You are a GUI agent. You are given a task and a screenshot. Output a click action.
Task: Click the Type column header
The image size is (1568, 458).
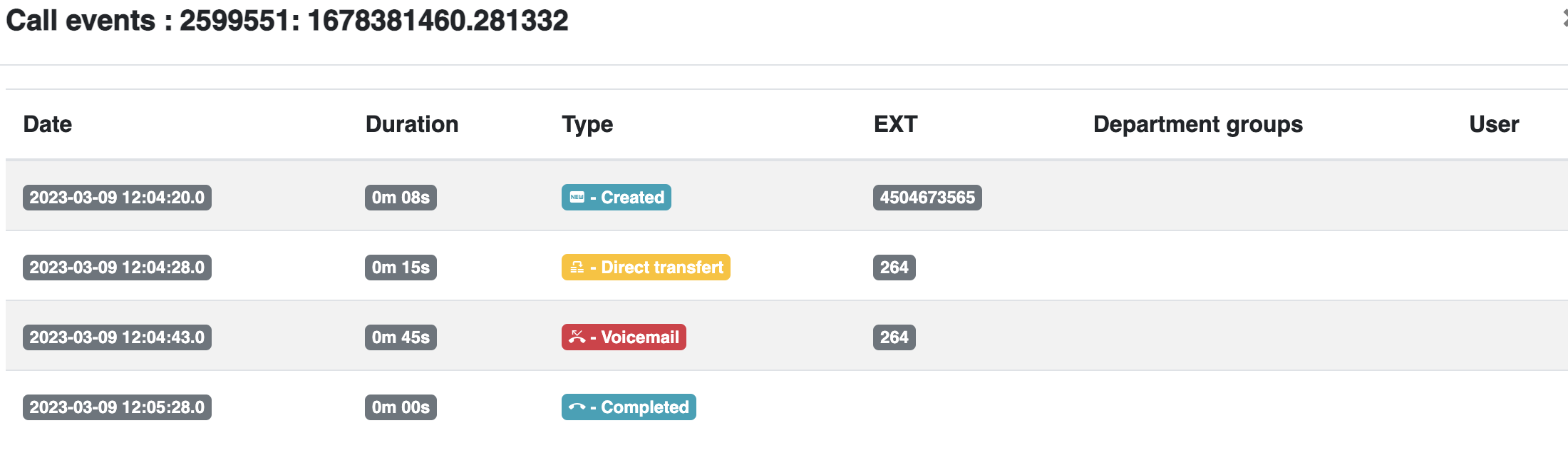[x=587, y=125]
